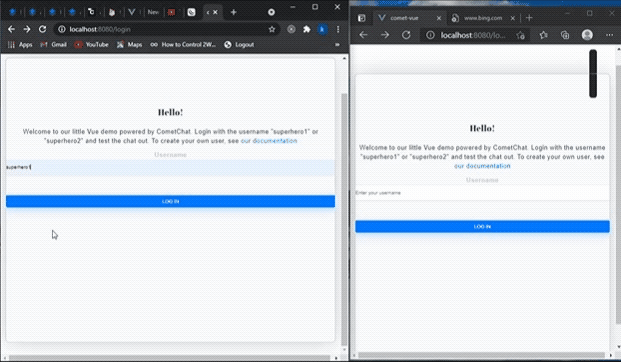Click LOG IN button in Chrome window
Image resolution: width=621 pixels, height=362 pixels.
click(x=170, y=201)
